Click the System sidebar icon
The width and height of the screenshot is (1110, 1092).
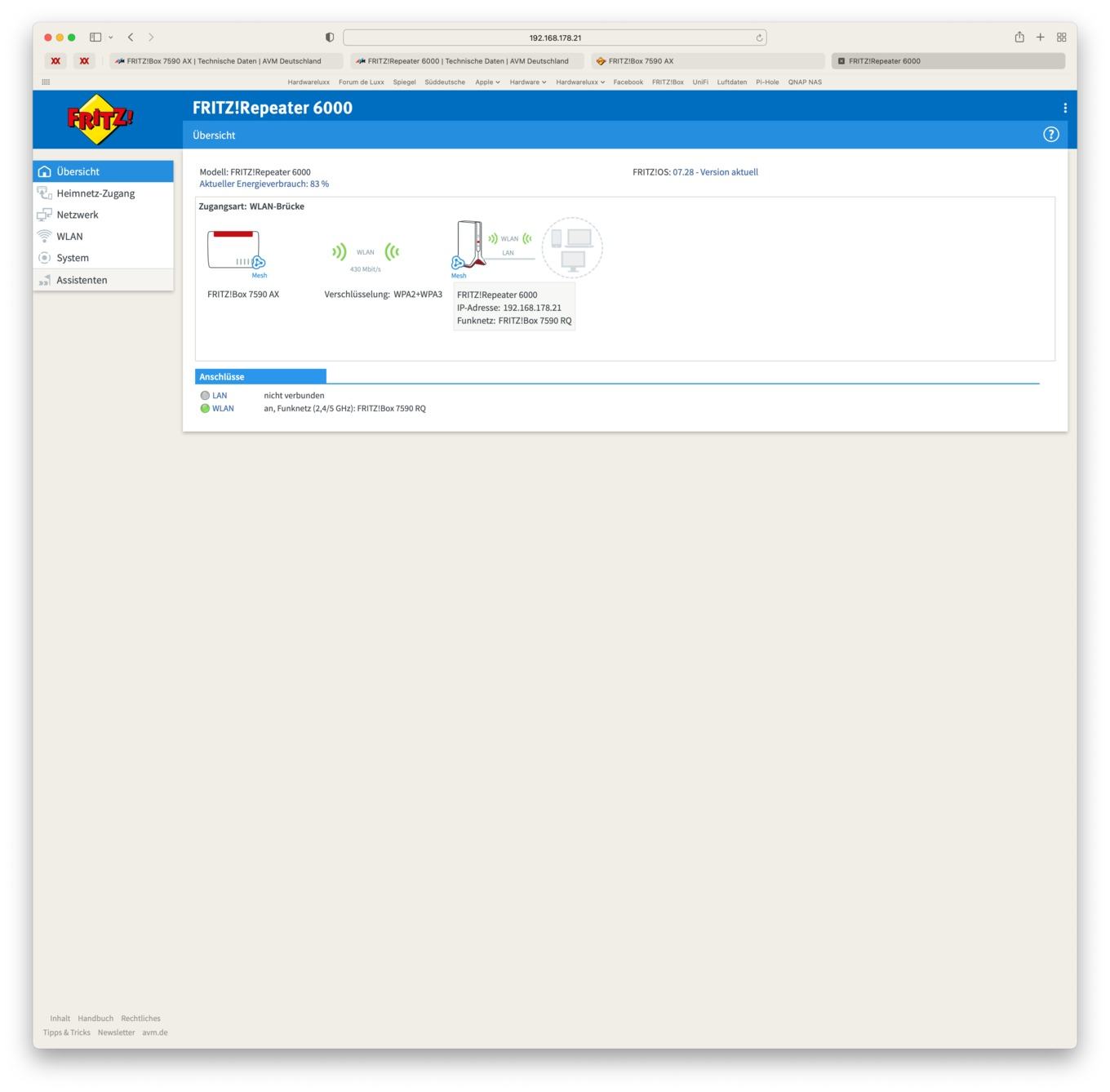pyautogui.click(x=45, y=258)
